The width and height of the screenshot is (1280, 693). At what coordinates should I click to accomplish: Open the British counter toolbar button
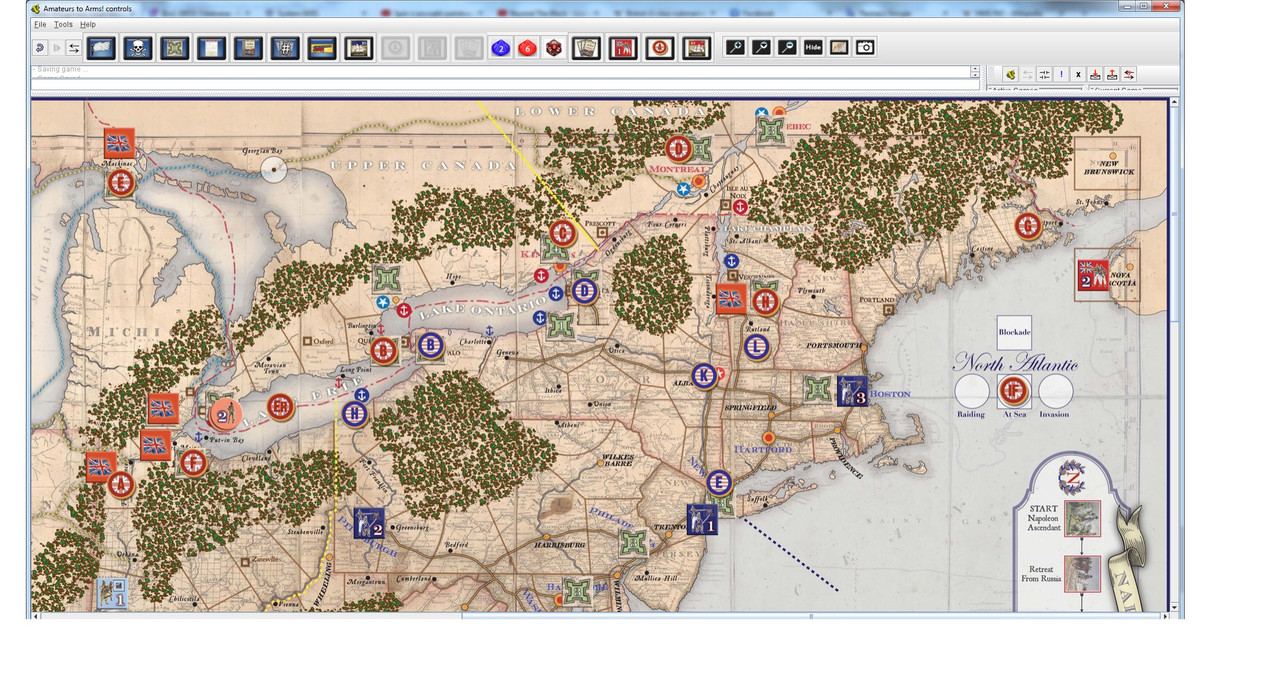click(x=623, y=47)
